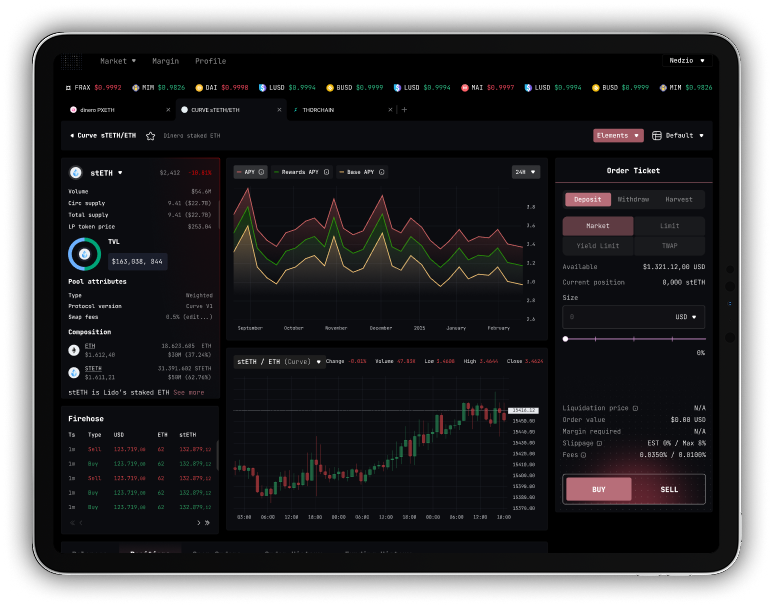
Task: Click the FRAX ticker icon
Action: [x=68, y=88]
